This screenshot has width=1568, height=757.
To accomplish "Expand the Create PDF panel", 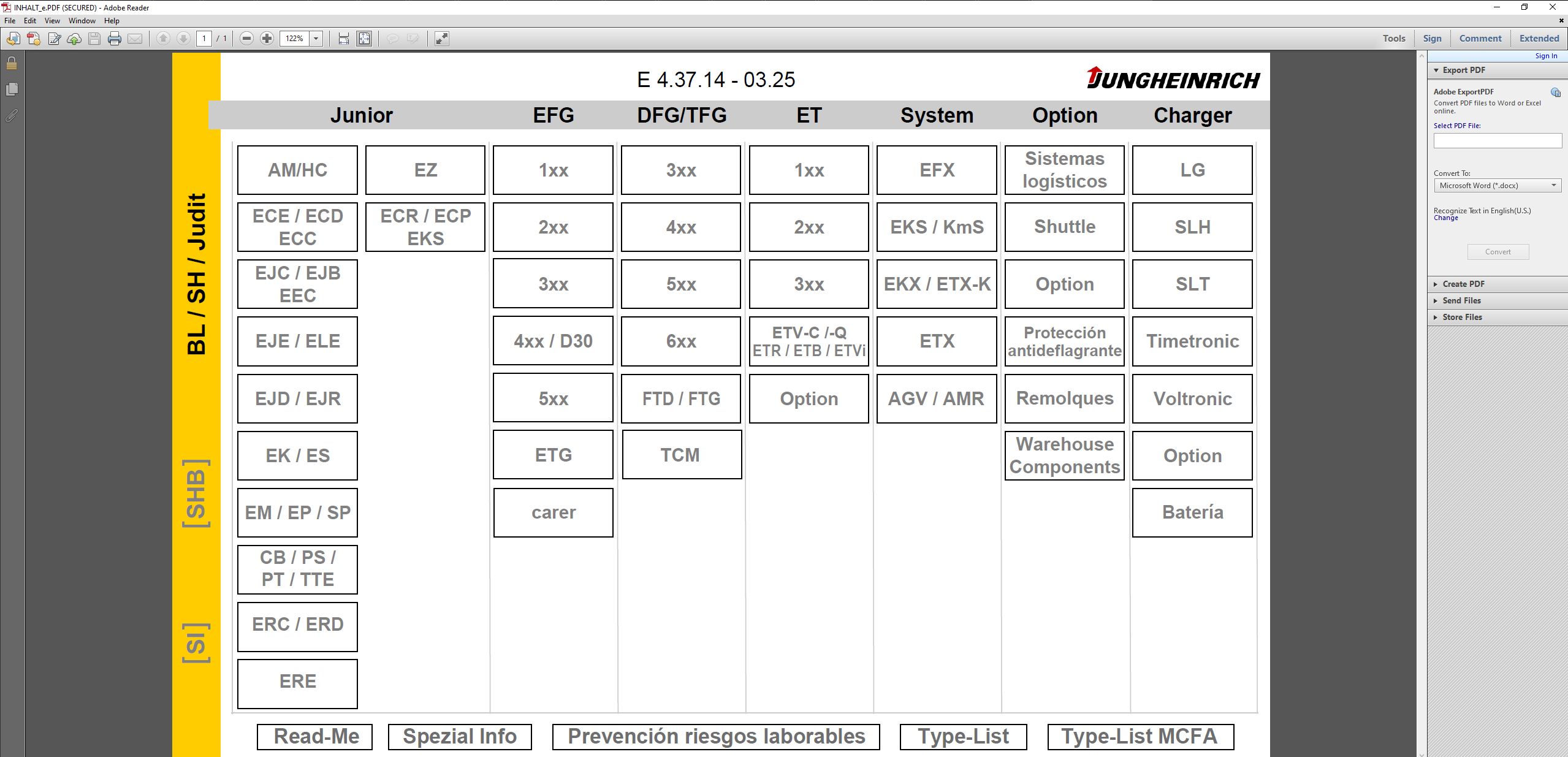I will 1436,284.
